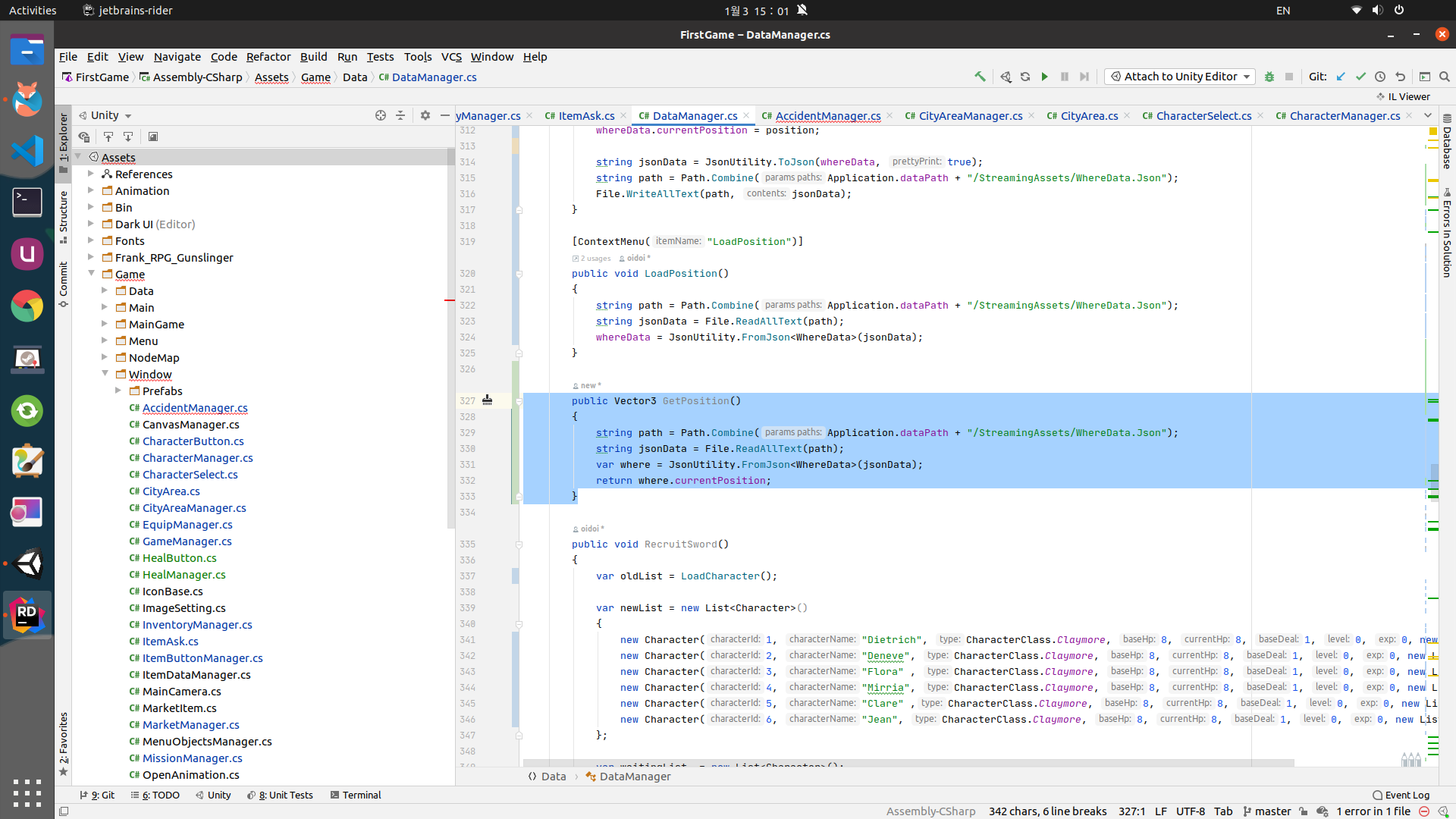Viewport: 1456px width, 819px height.
Task: Click the Git Update Project blue arrow icon
Action: pos(1341,77)
